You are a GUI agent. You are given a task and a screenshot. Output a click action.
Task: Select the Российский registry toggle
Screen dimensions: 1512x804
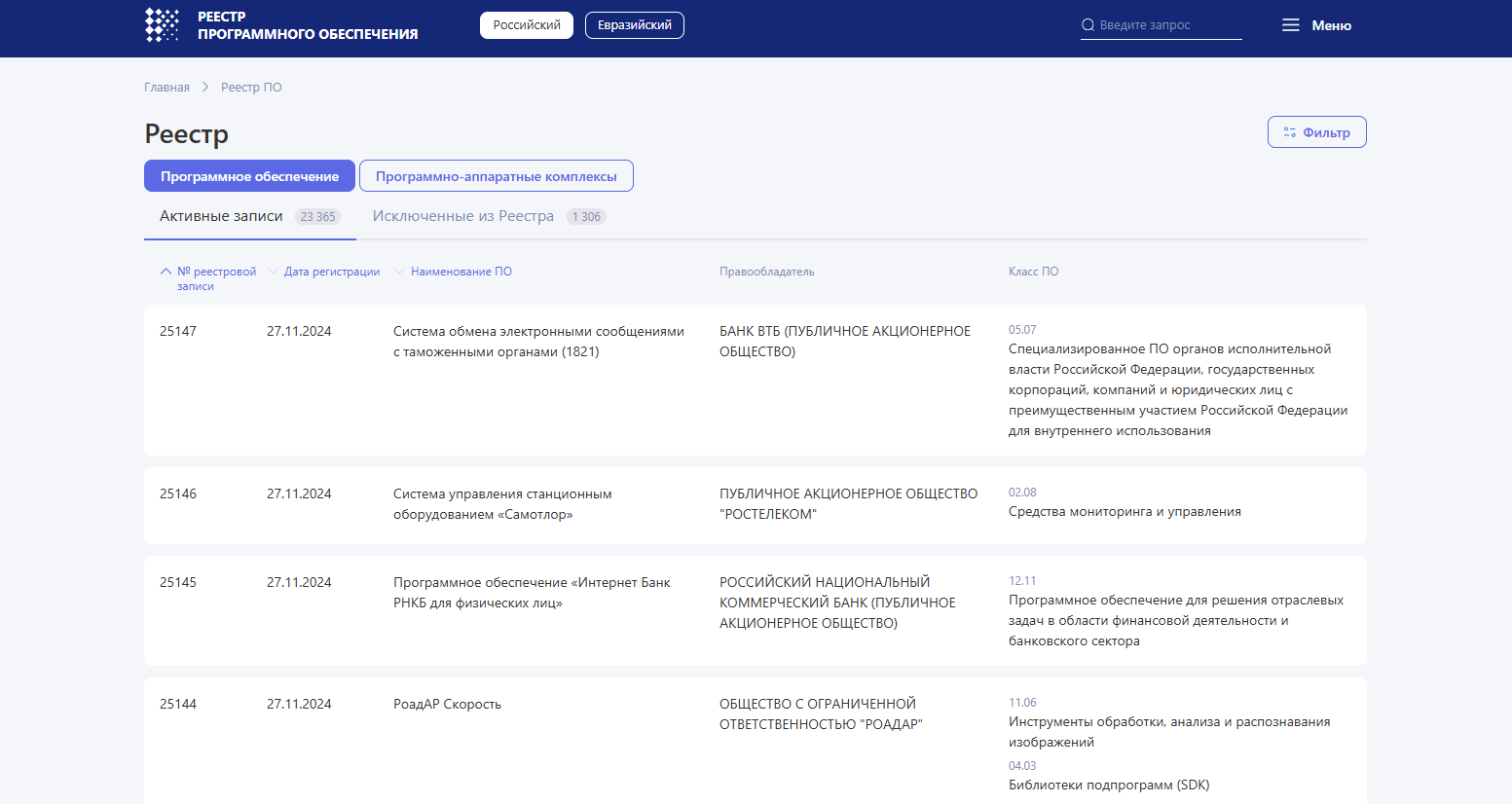pyautogui.click(x=526, y=25)
